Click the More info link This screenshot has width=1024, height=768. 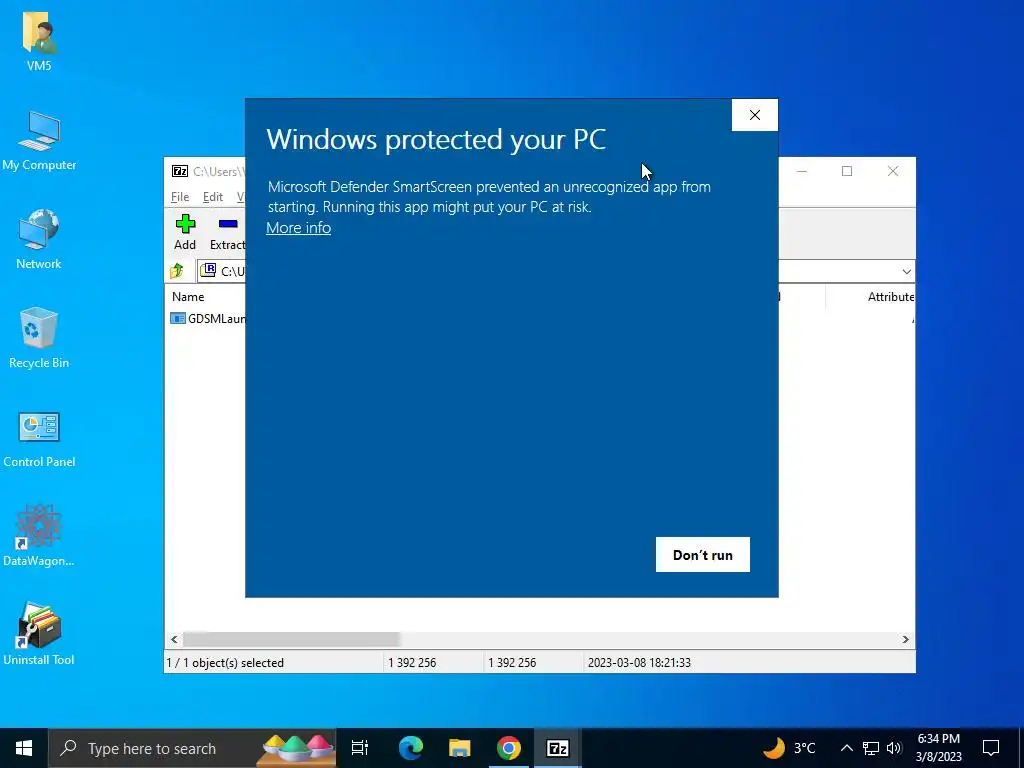(x=298, y=228)
